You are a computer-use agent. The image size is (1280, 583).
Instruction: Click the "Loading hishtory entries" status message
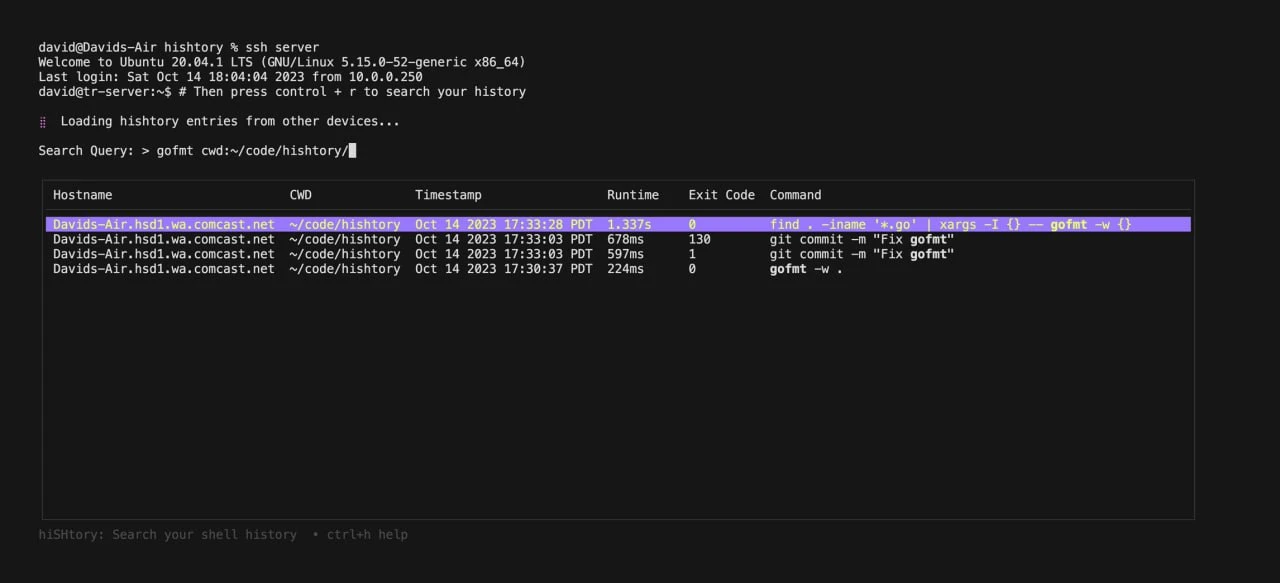[229, 122]
